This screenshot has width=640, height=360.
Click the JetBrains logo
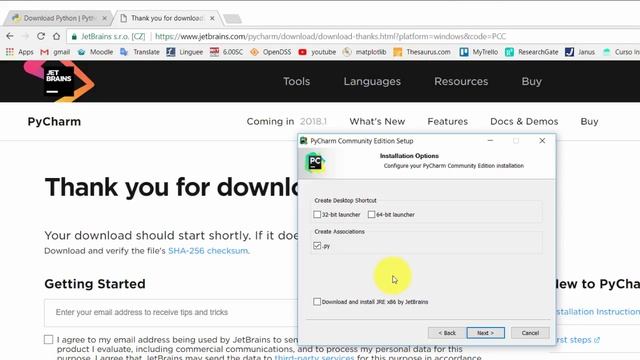[x=59, y=81]
